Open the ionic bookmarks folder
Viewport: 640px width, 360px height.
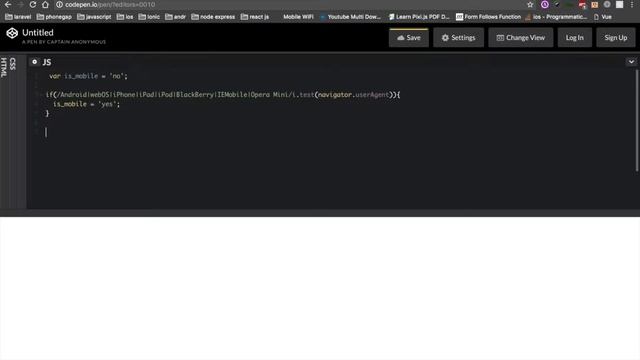(149, 17)
